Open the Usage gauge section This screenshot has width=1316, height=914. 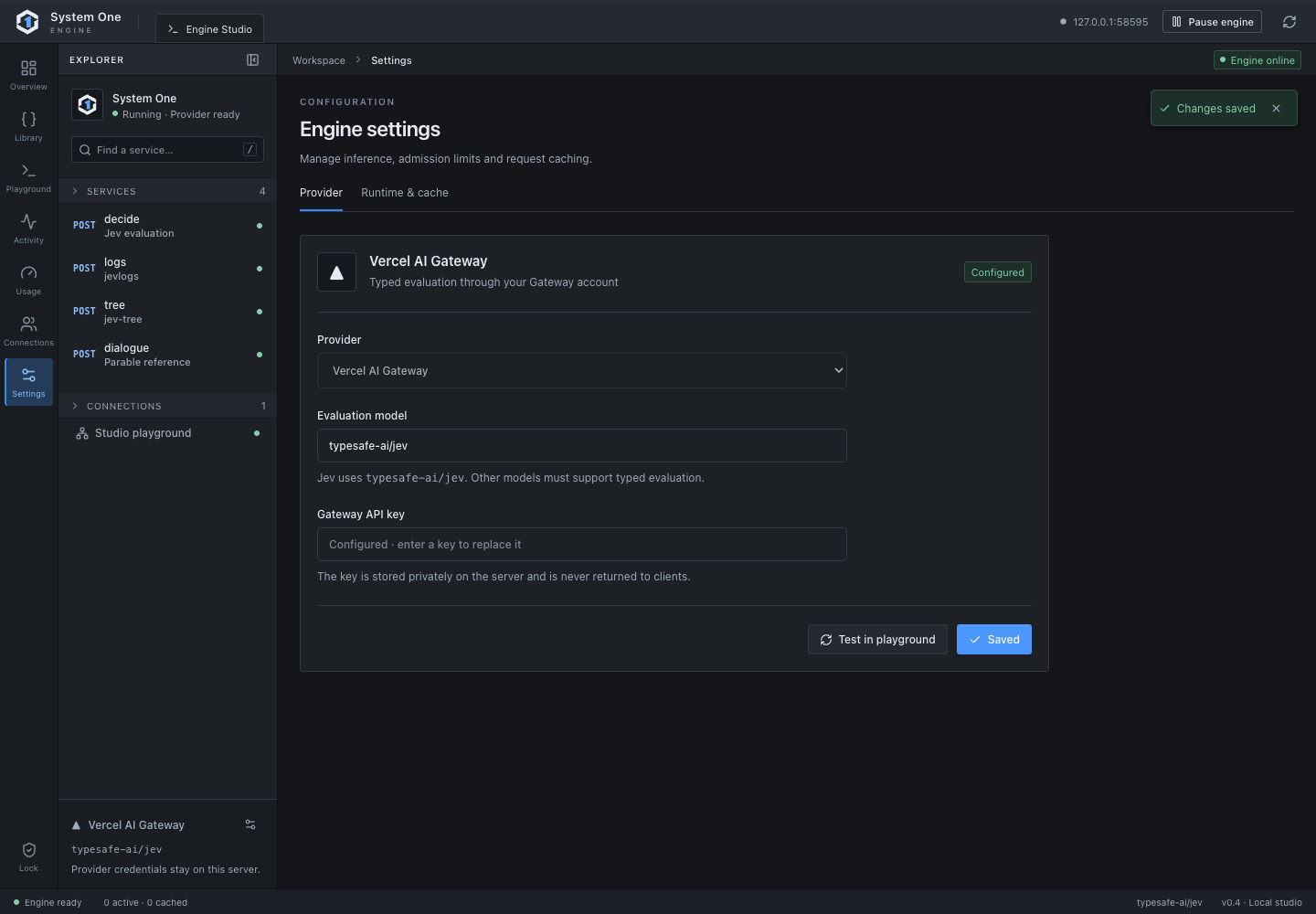28,280
